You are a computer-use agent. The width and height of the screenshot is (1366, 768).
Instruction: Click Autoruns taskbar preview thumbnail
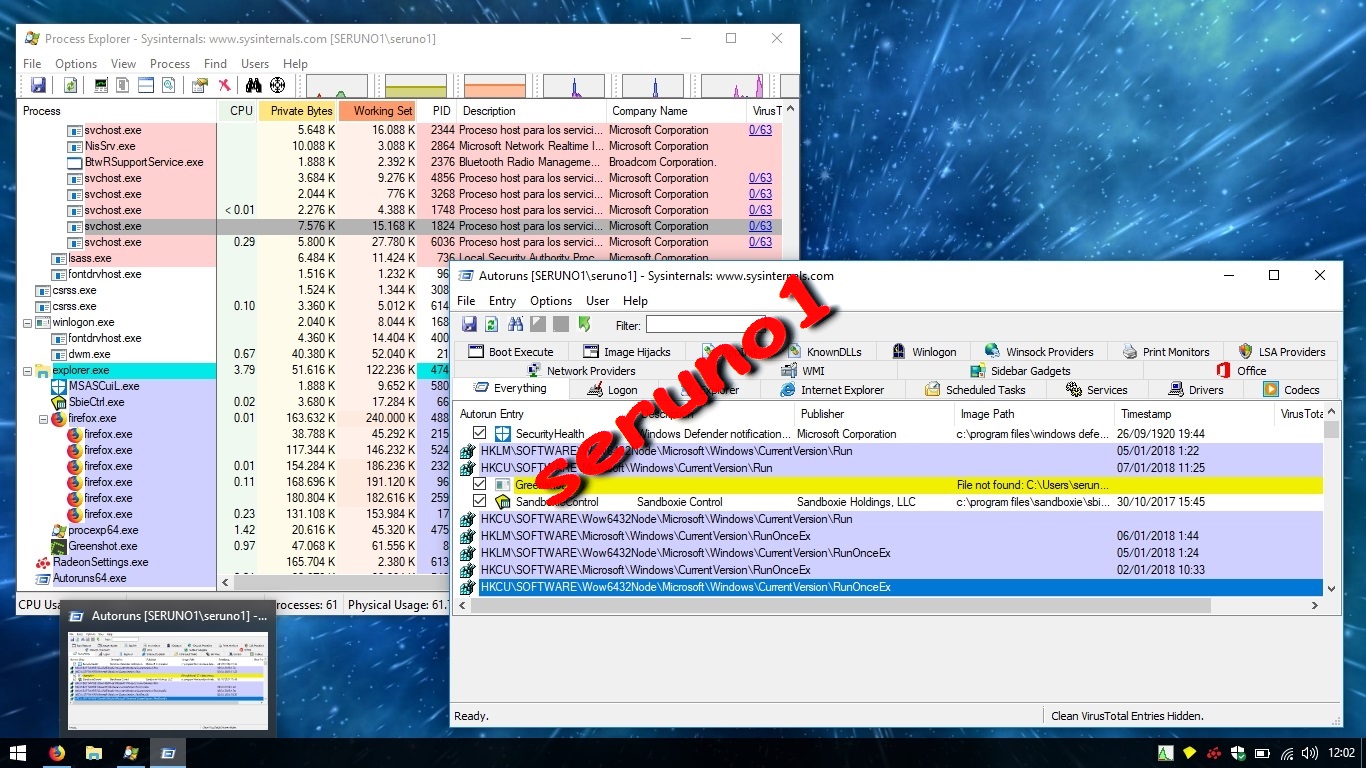[168, 680]
